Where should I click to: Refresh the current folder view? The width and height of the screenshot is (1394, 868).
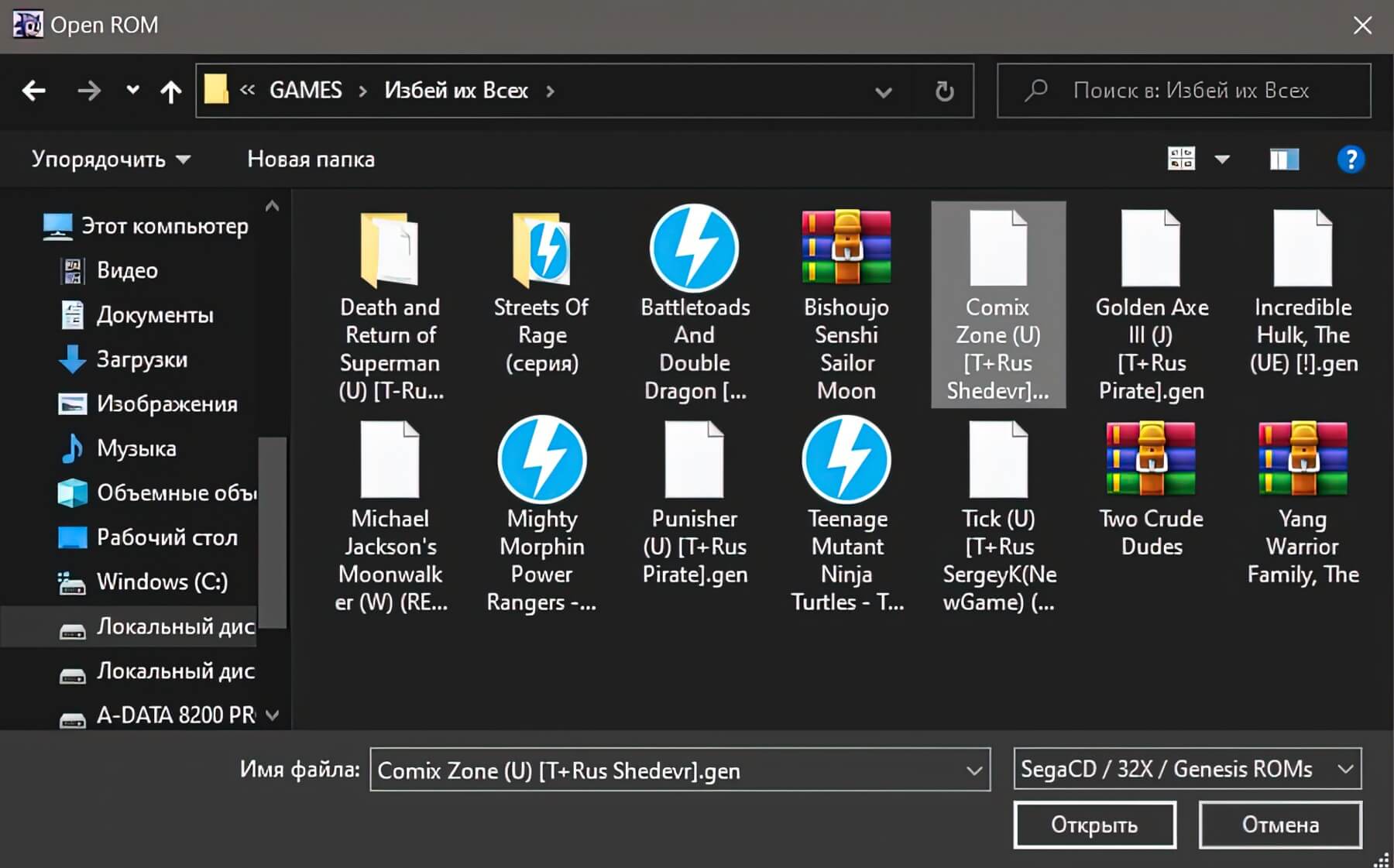coord(944,91)
